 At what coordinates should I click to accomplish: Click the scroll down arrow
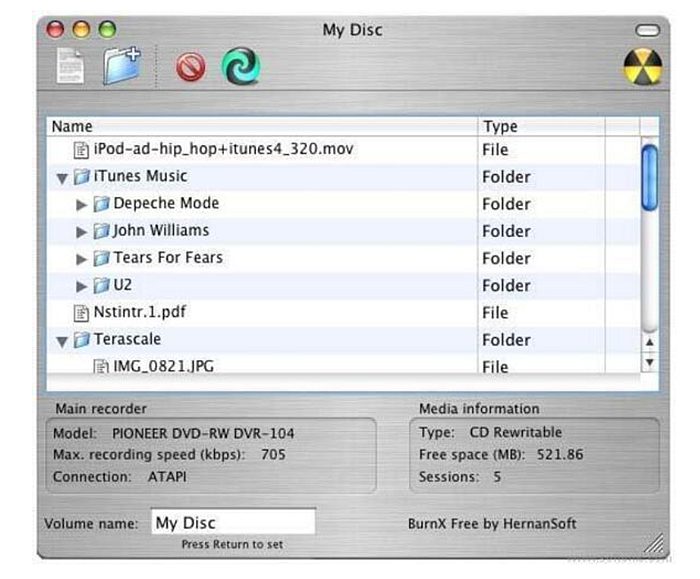(650, 362)
